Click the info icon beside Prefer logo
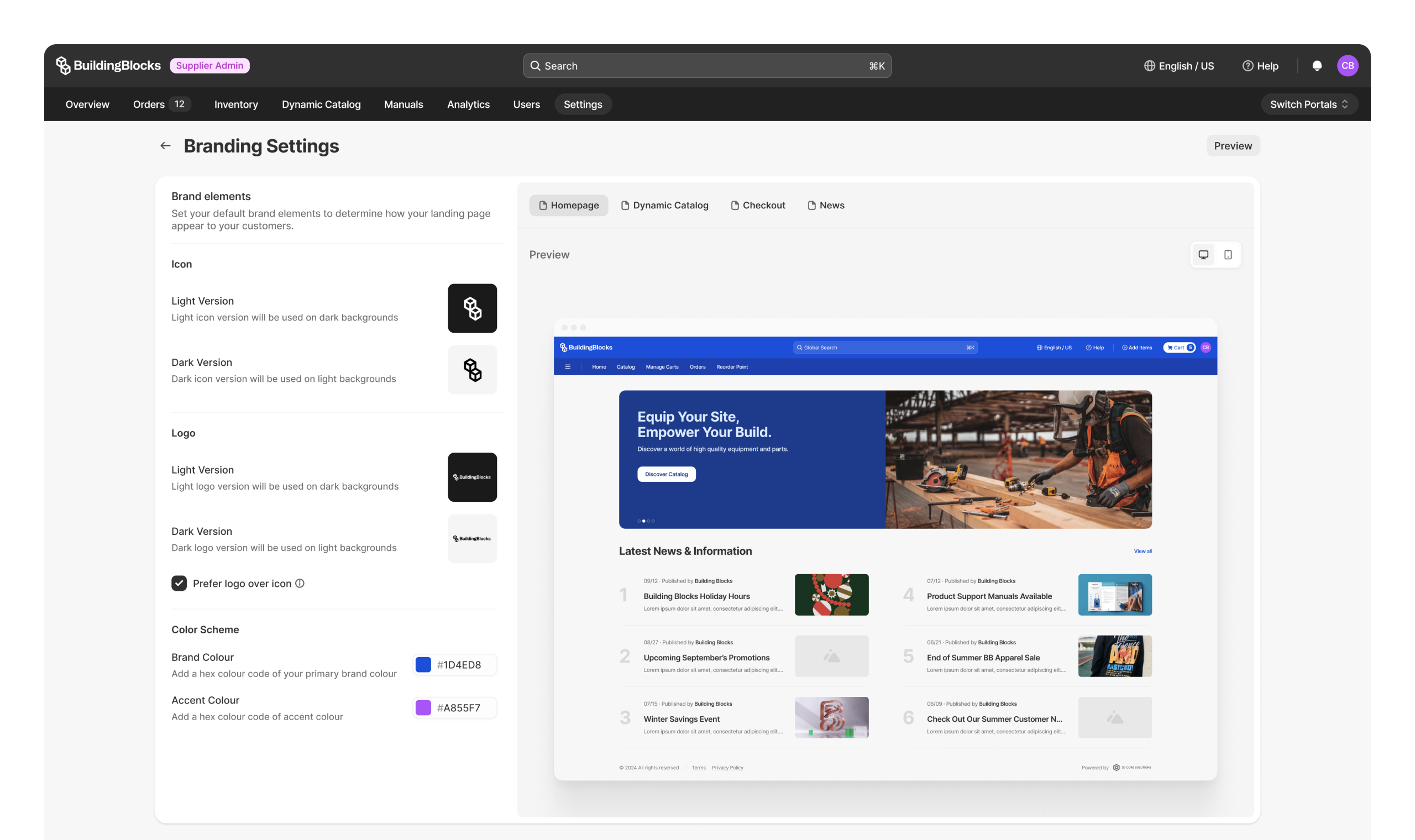1415x840 pixels. 300,583
